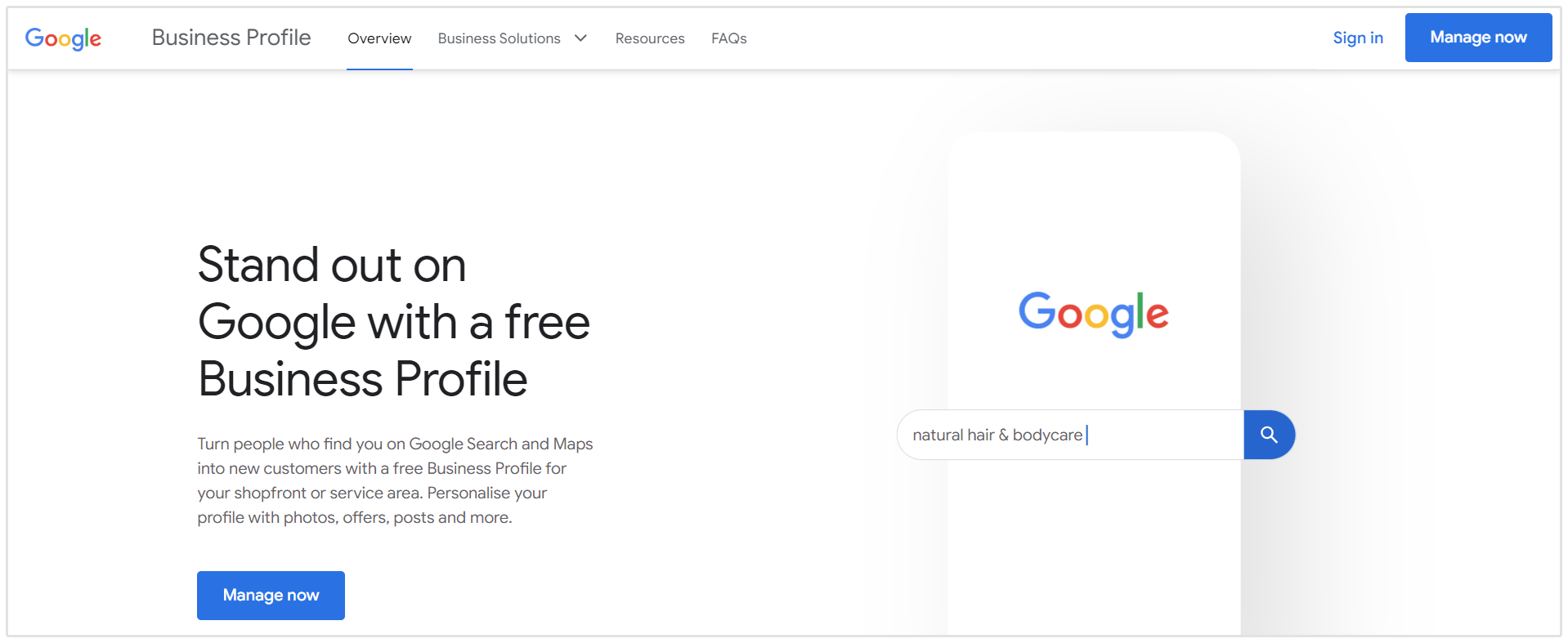Click the Business Profile title in header
Viewport: 1568px width, 643px height.
(231, 38)
